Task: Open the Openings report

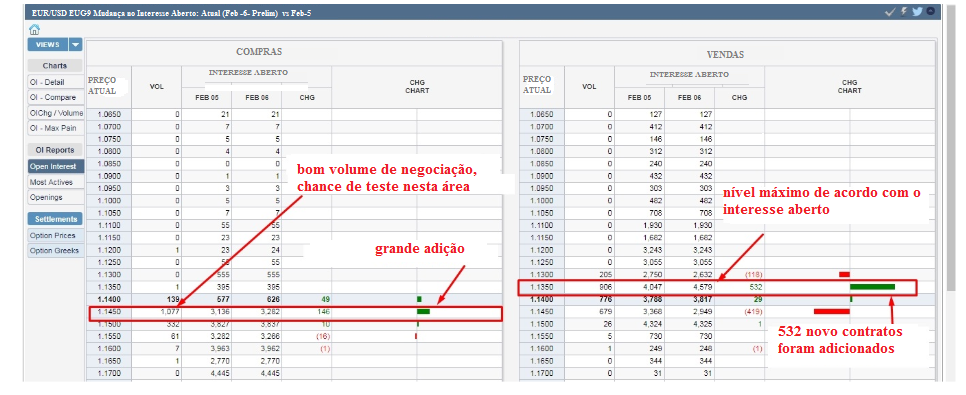Action: click(x=47, y=197)
